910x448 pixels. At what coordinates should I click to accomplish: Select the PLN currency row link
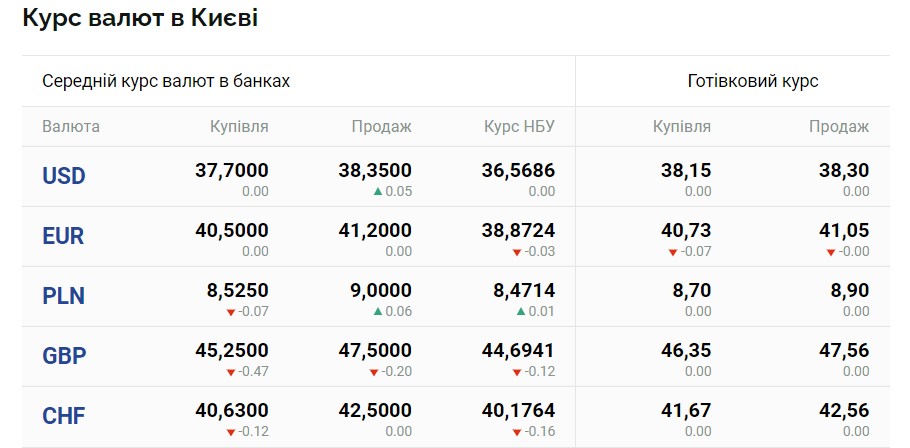63,296
